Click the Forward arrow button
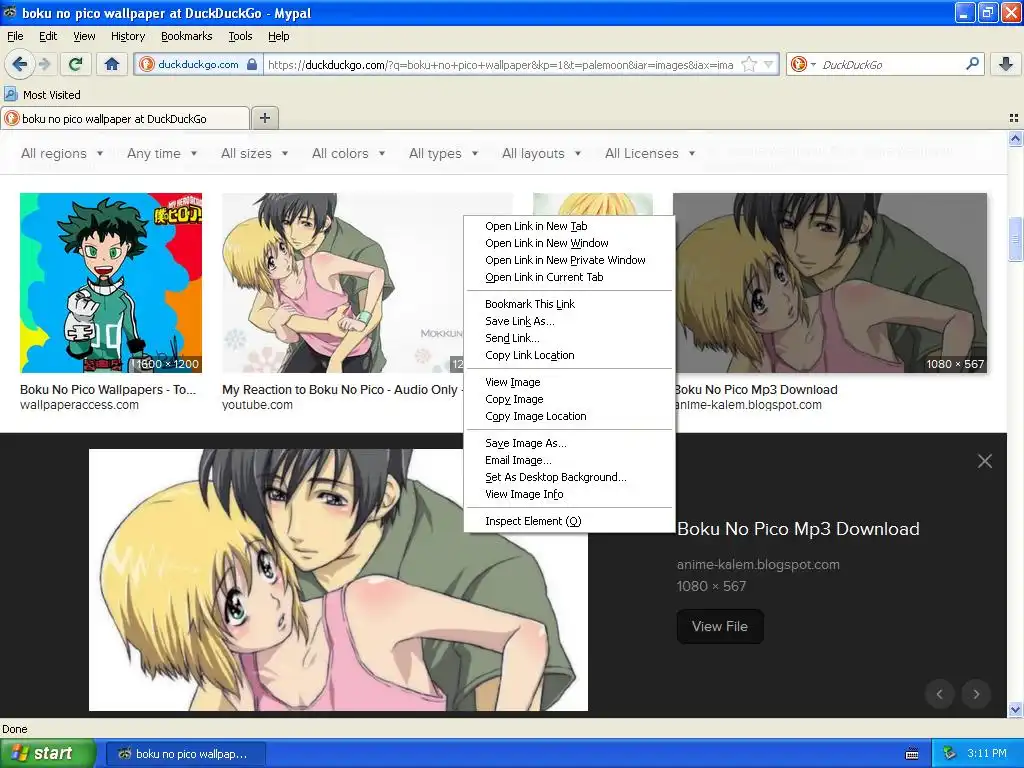This screenshot has width=1024, height=768. tap(45, 64)
